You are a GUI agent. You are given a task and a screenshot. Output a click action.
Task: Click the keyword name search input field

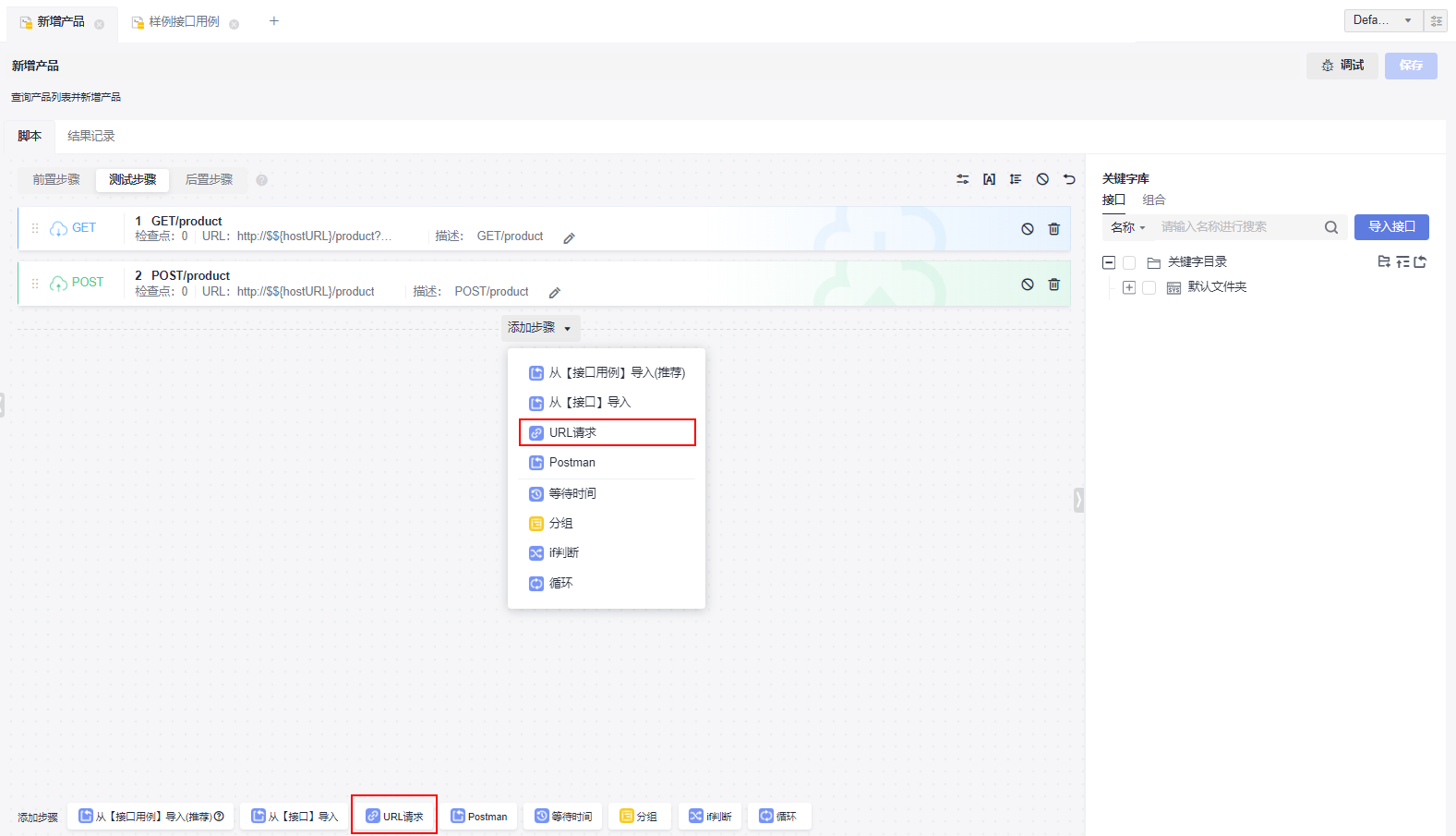click(x=1235, y=227)
